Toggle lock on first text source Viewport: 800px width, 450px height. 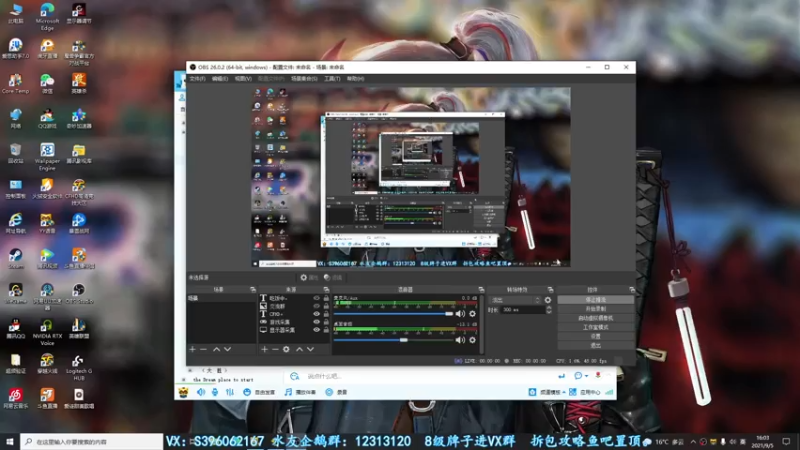(x=326, y=298)
